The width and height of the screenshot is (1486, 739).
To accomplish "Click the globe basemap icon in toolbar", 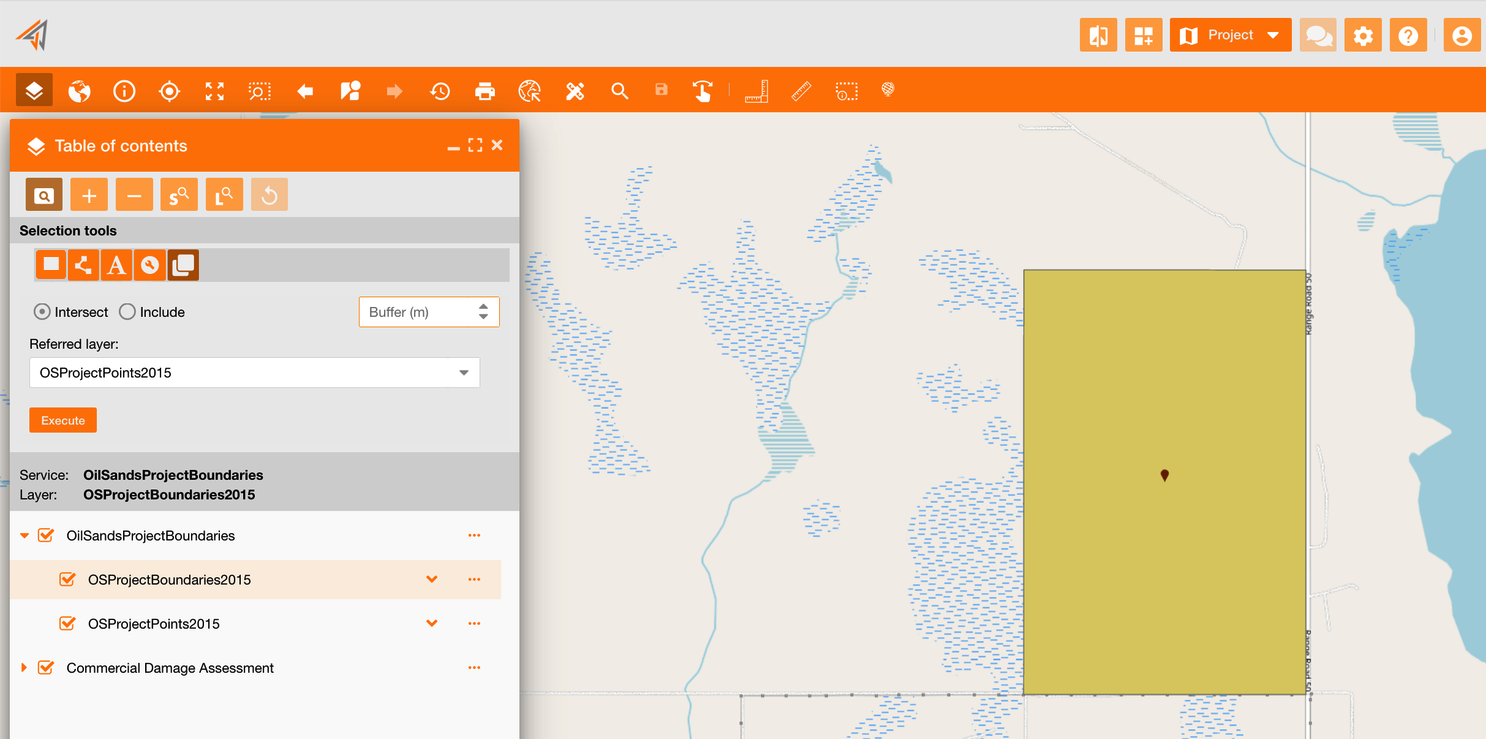I will click(79, 91).
